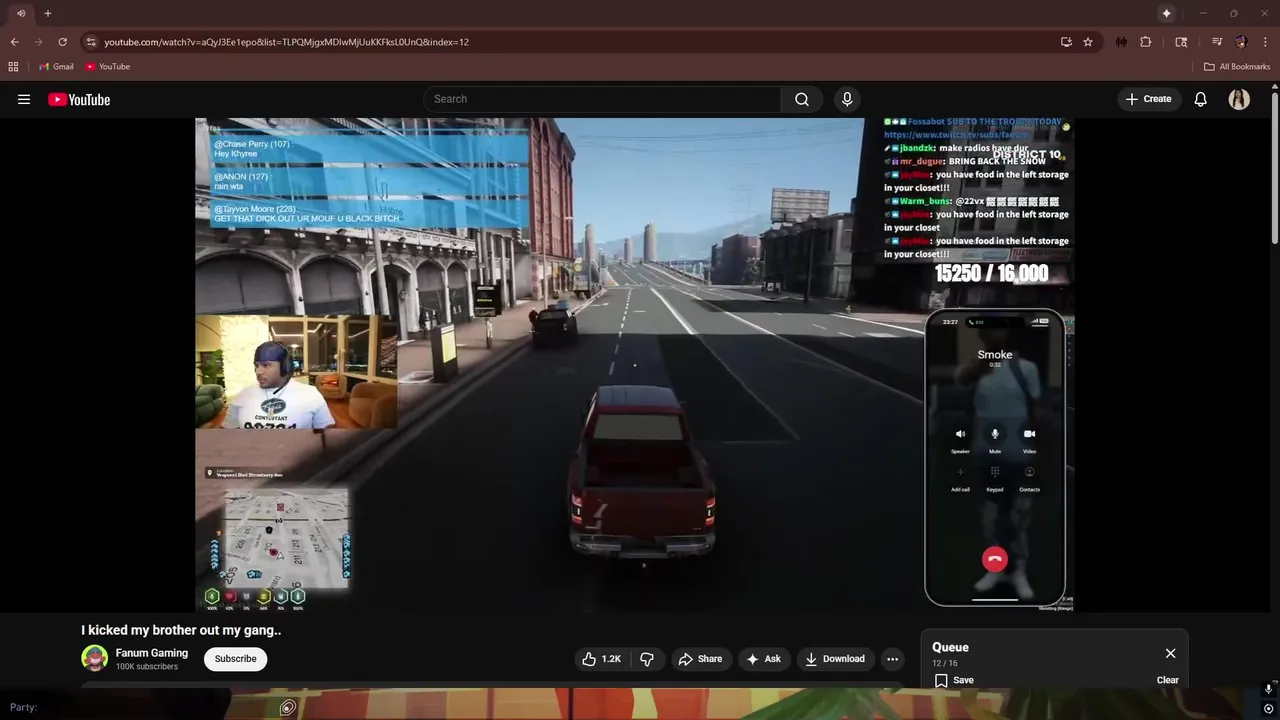Close the Queue panel

click(1170, 653)
